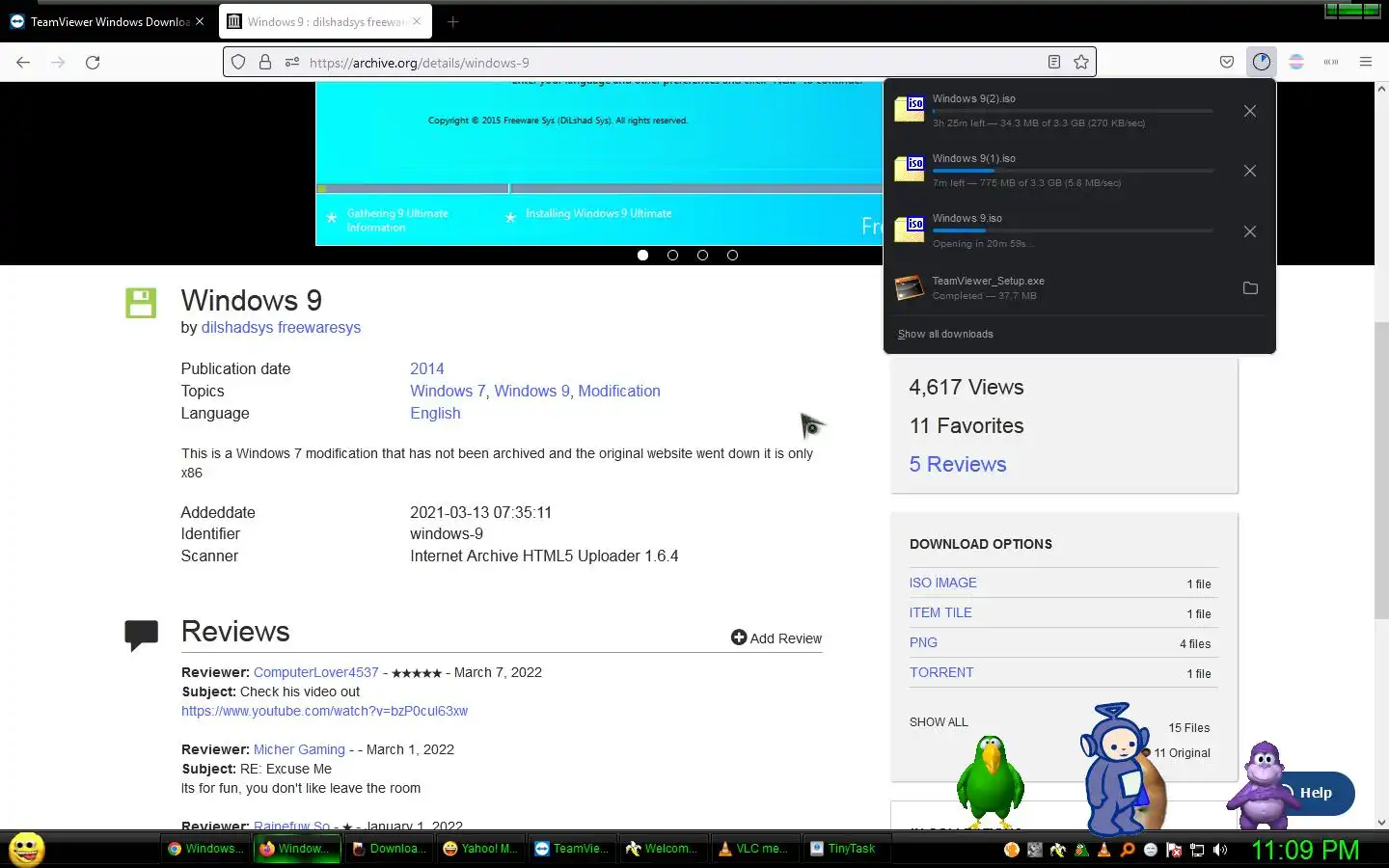Select the first carousel dot
This screenshot has height=868, width=1389.
click(x=643, y=256)
